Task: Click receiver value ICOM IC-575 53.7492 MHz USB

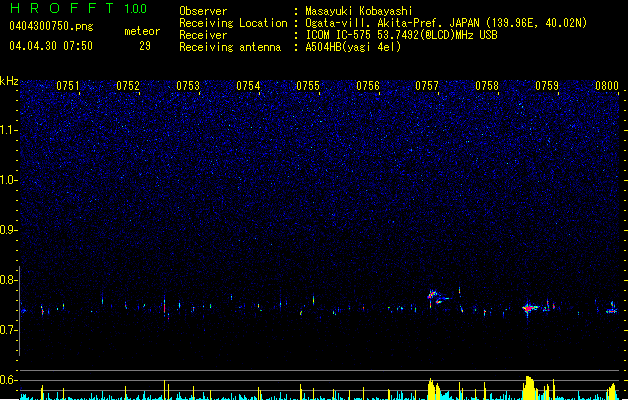Action: (401, 35)
